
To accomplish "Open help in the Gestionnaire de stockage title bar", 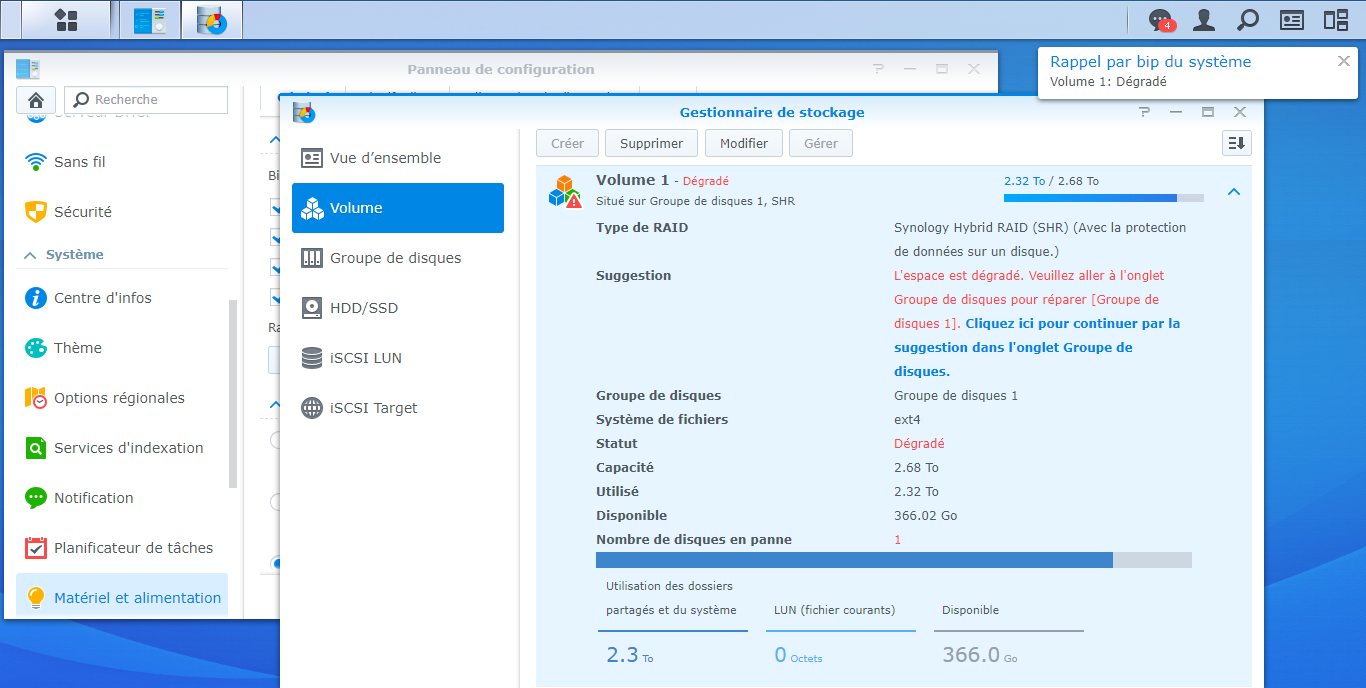I will pyautogui.click(x=1144, y=112).
